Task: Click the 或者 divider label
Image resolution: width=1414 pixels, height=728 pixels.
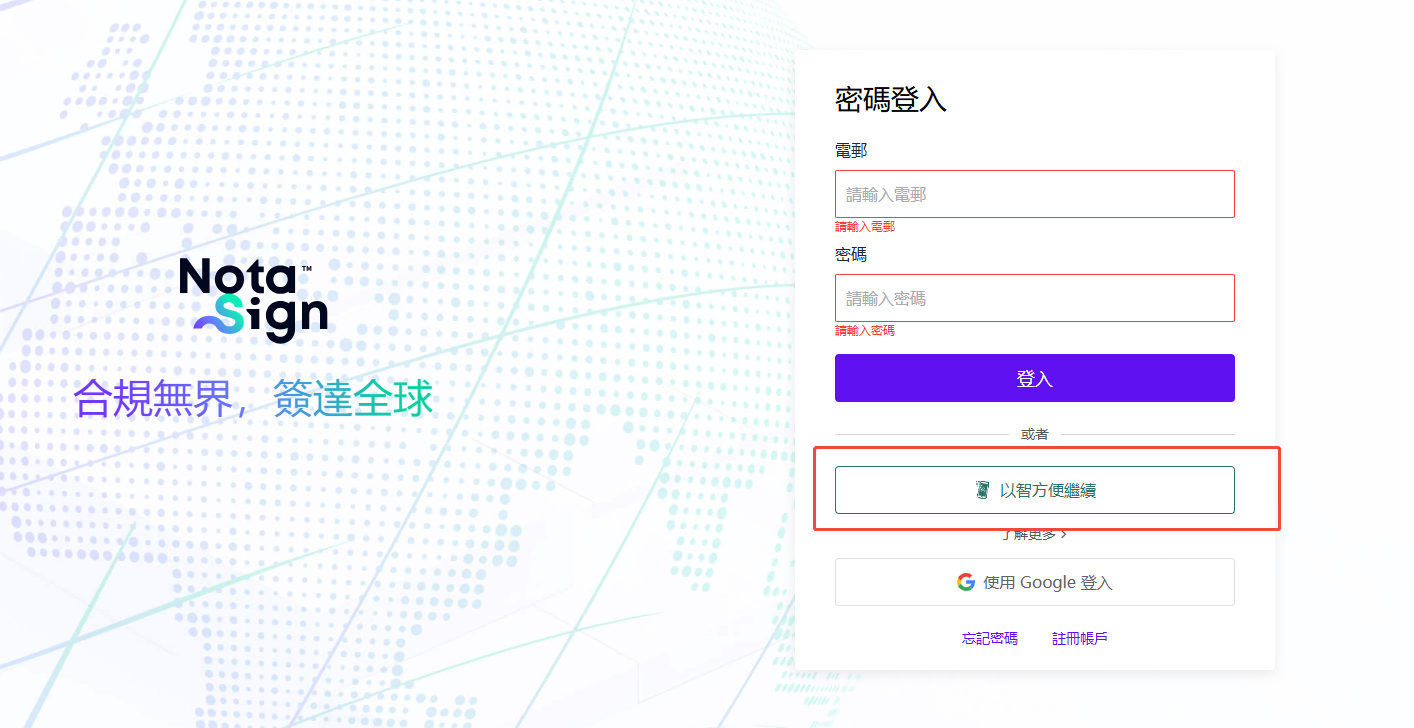Action: 1034,434
